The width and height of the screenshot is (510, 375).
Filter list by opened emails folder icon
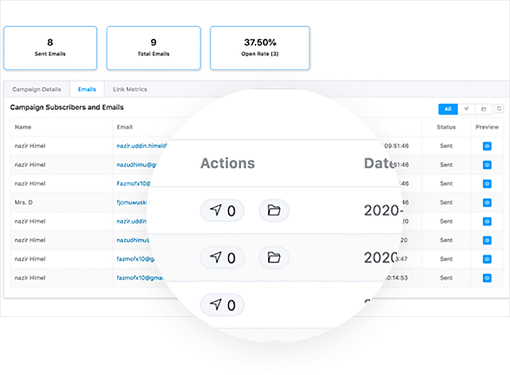tap(483, 109)
